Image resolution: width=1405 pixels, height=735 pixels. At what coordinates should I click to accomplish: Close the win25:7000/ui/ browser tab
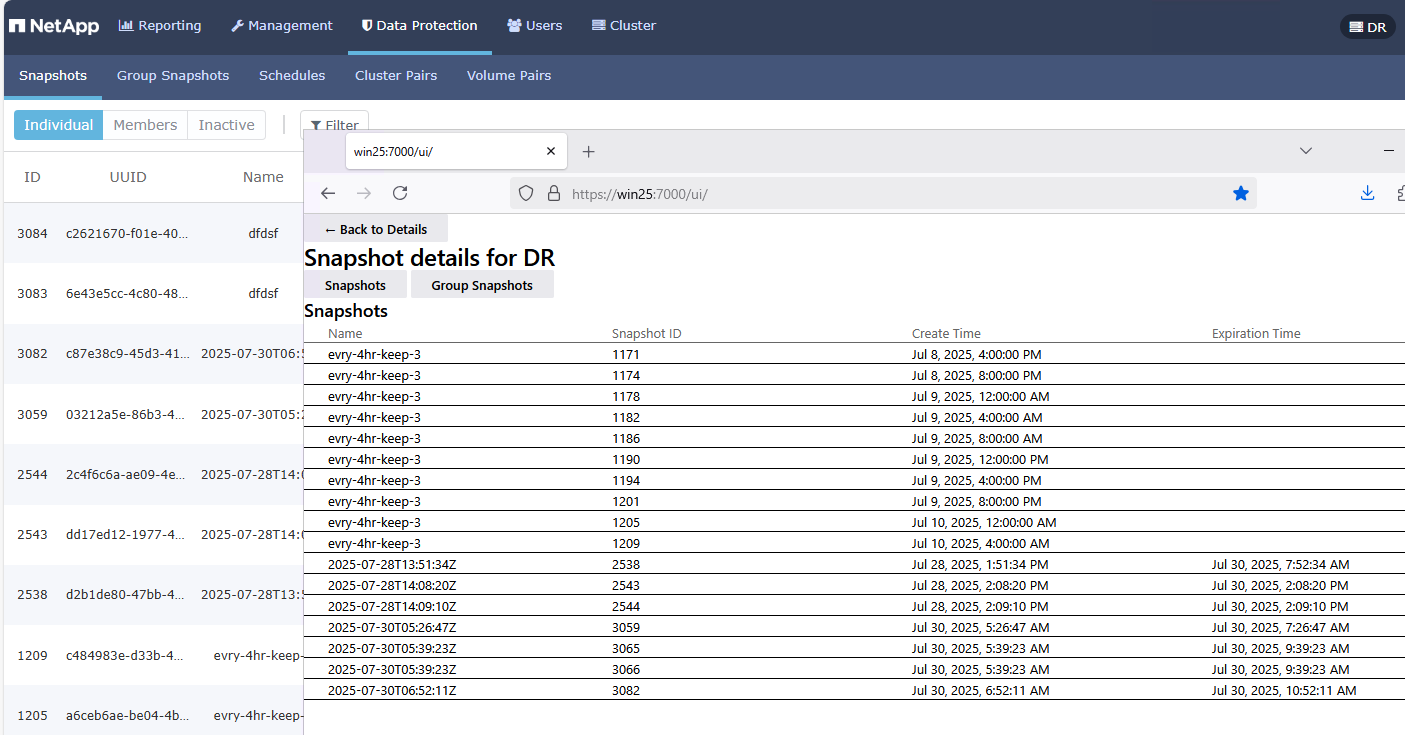click(551, 151)
